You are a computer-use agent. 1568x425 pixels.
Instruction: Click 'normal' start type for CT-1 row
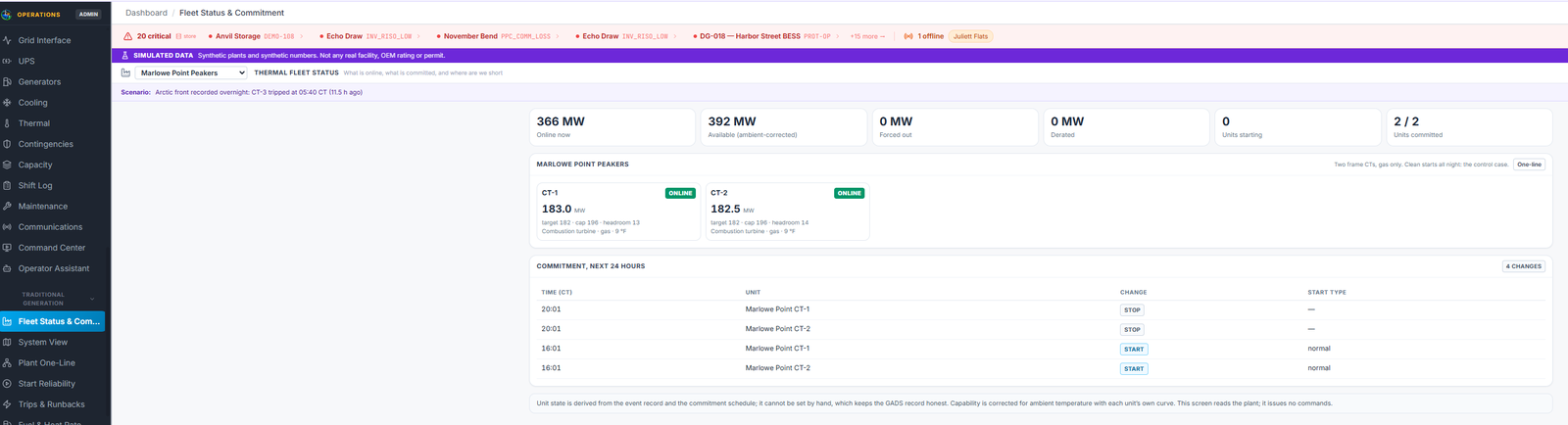[1319, 349]
